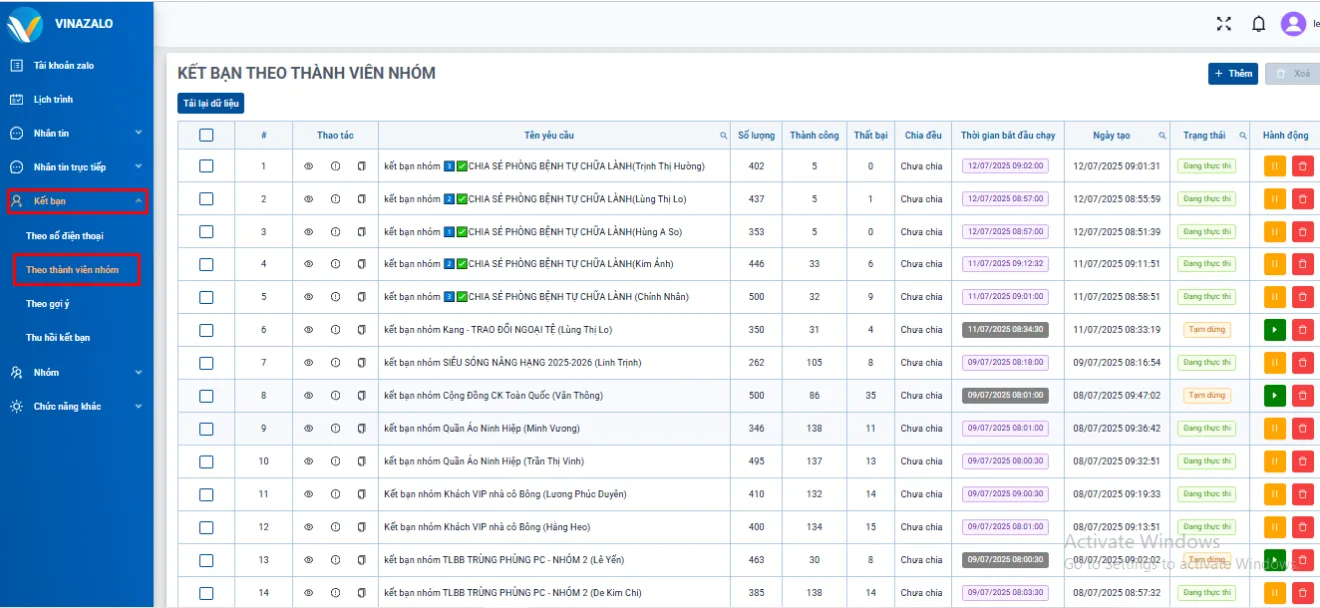Pause row 1 using orange pause button
Screen dimensions: 1320x608
tap(1275, 166)
